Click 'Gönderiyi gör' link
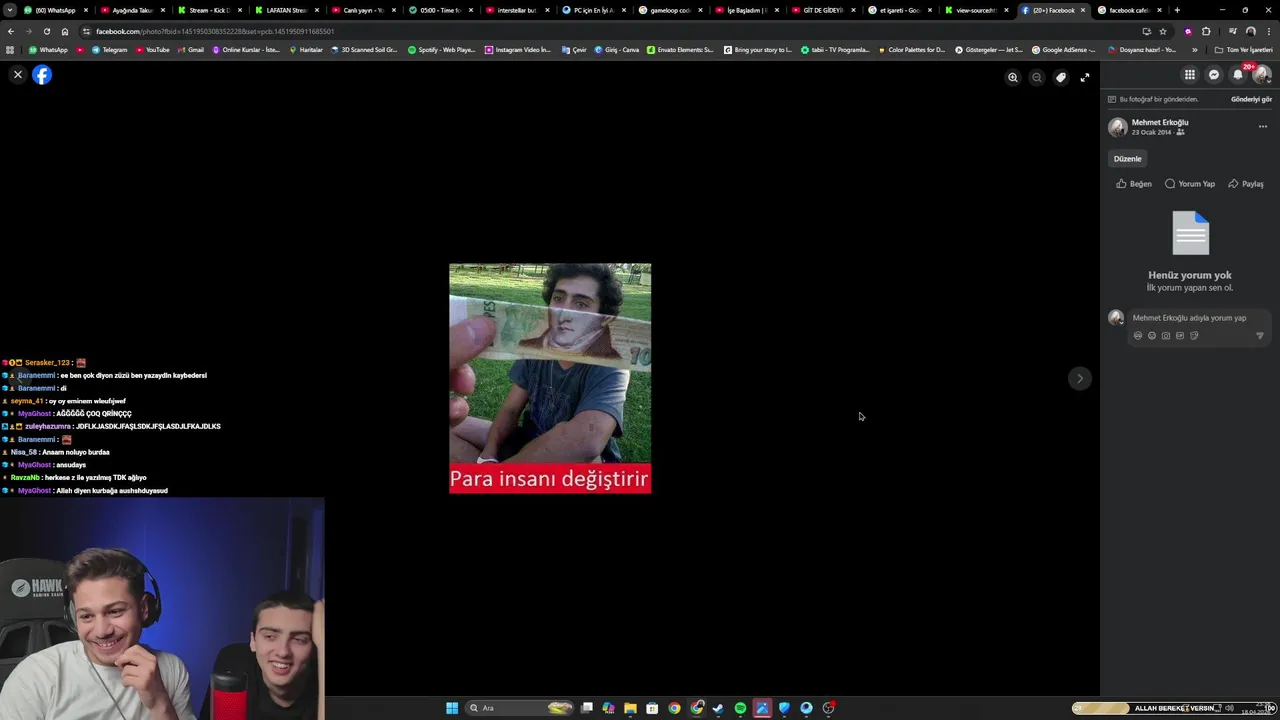The width and height of the screenshot is (1280, 720). (1251, 100)
